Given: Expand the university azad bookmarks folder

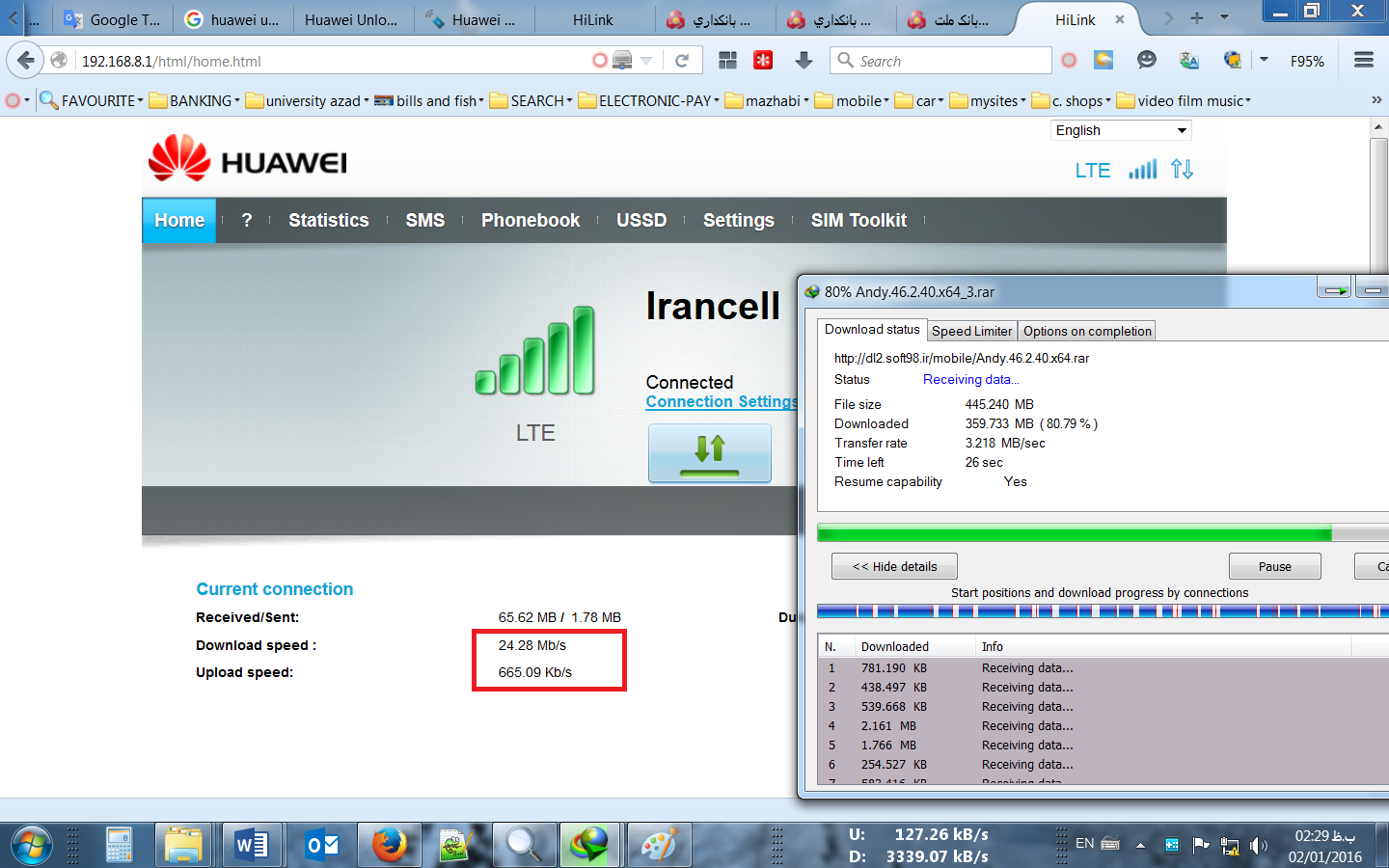Looking at the screenshot, I should pyautogui.click(x=307, y=100).
